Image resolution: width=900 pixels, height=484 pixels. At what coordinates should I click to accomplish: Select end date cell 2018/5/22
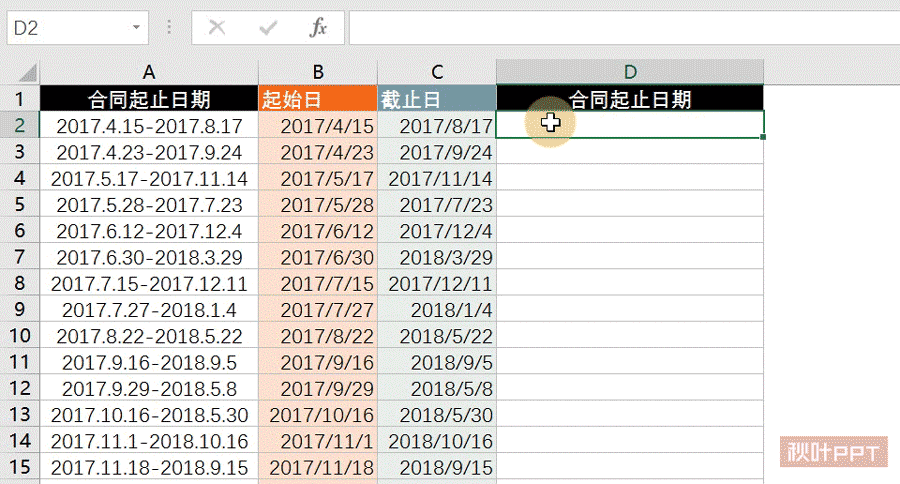coord(437,335)
